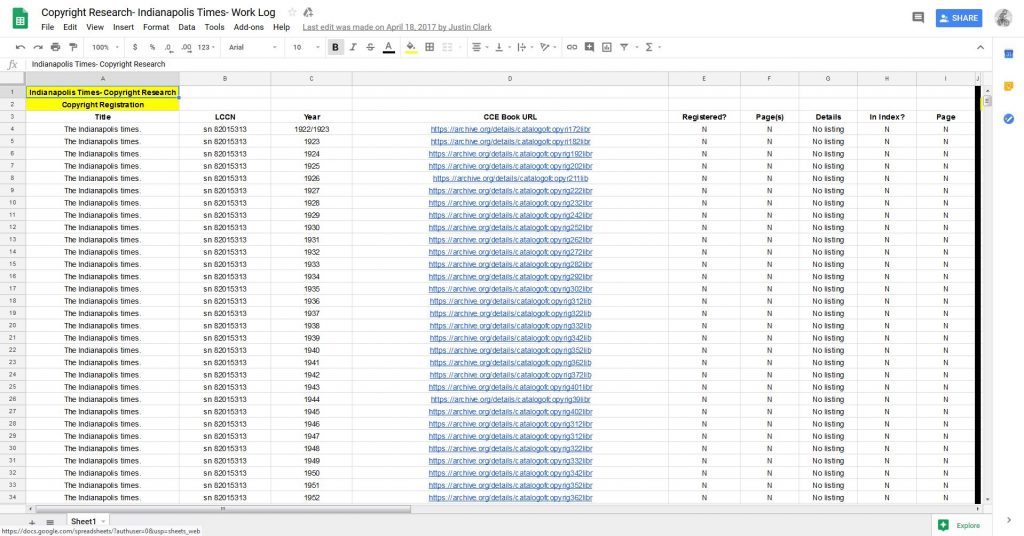Viewport: 1024px width, 536px height.
Task: Open the text color picker
Action: pyautogui.click(x=389, y=47)
